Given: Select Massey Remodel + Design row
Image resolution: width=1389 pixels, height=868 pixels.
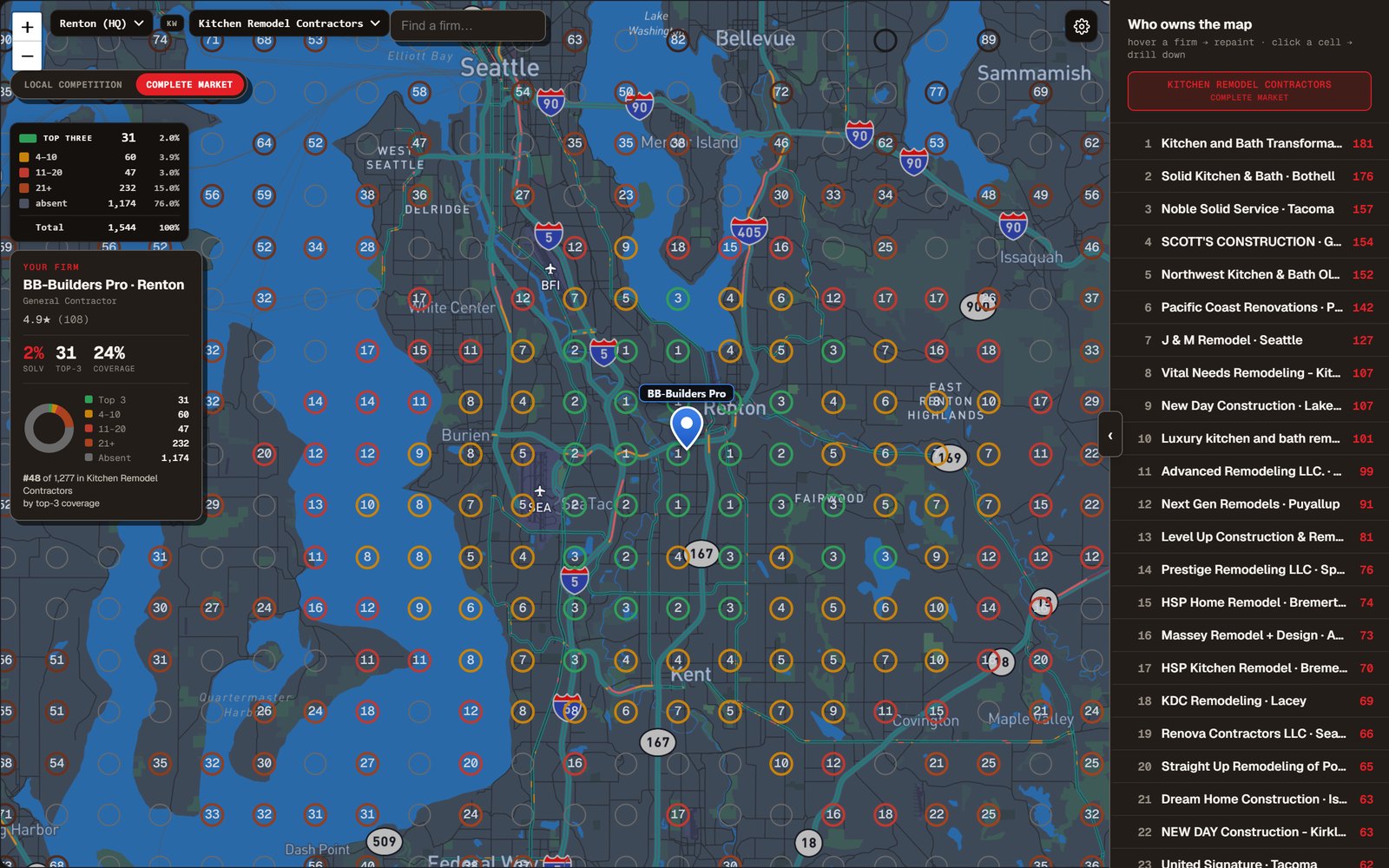Looking at the screenshot, I should (x=1250, y=635).
